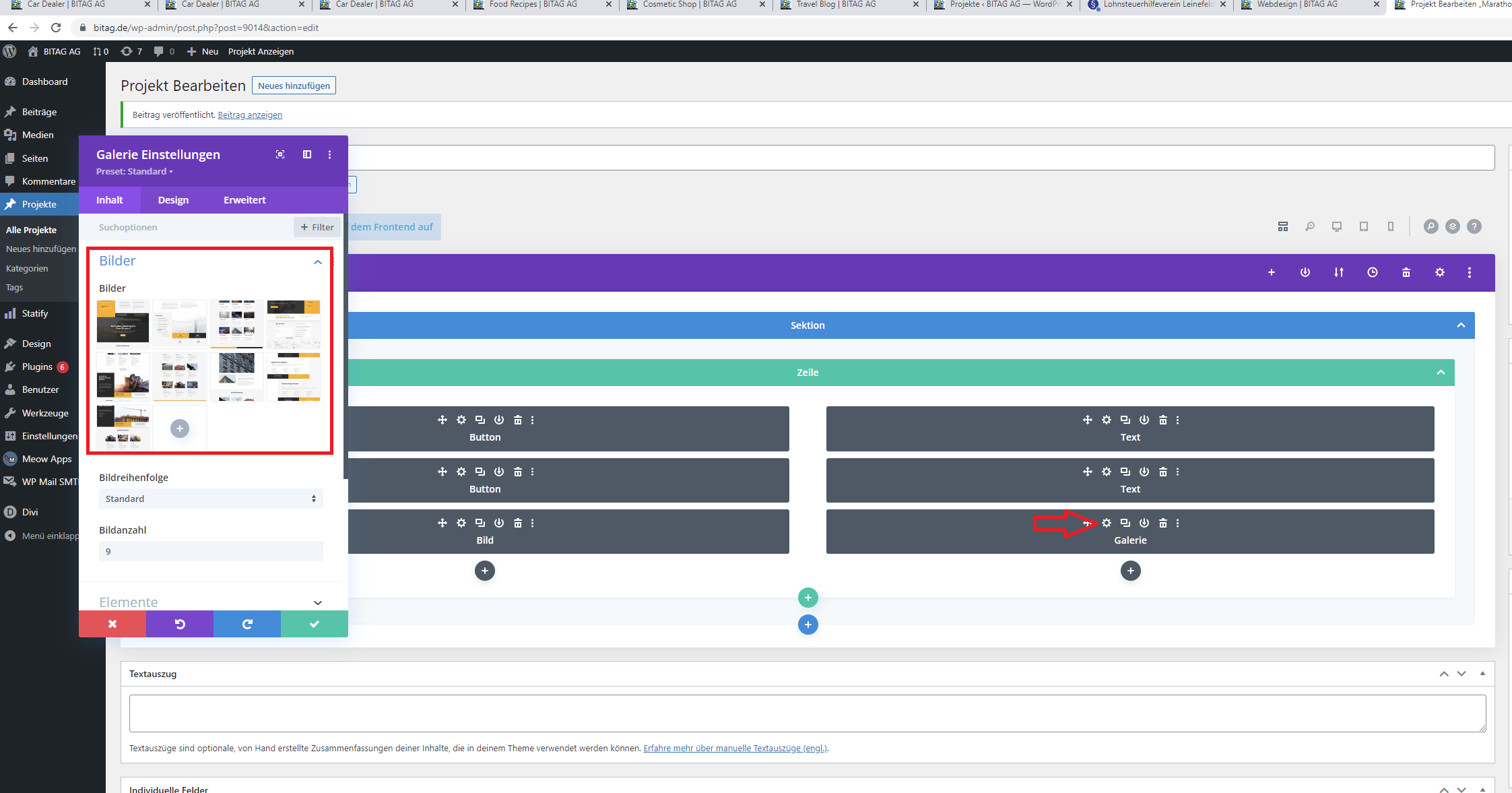The image size is (1512, 793).
Task: Duplicate the Galerie module
Action: coord(1125,523)
